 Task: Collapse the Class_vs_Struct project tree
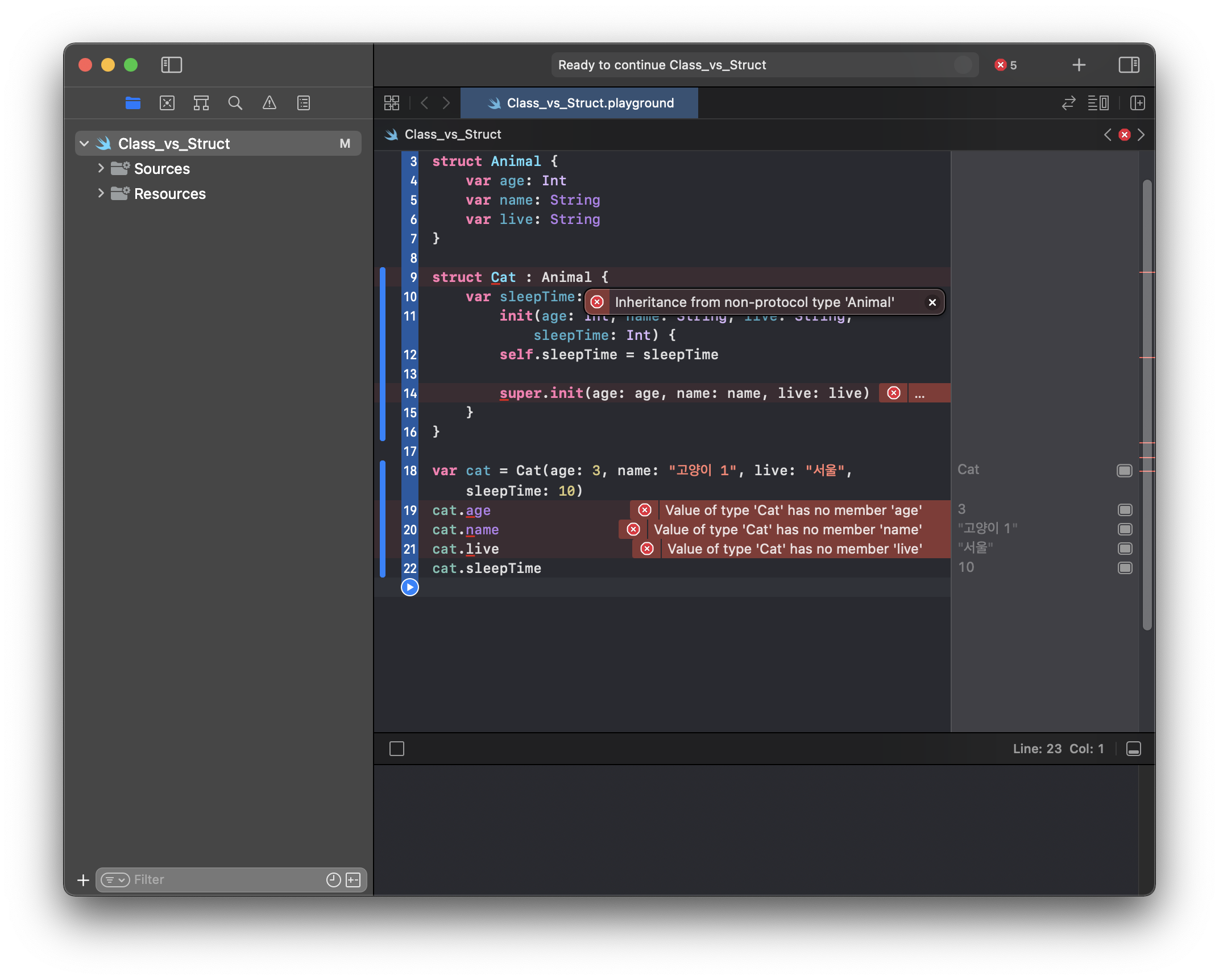85,144
